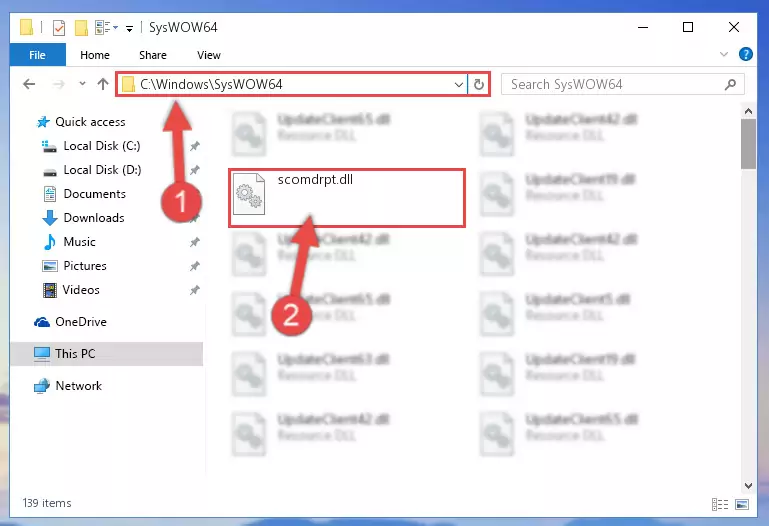
Task: Switch to the Share ribbon tab
Action: (153, 55)
